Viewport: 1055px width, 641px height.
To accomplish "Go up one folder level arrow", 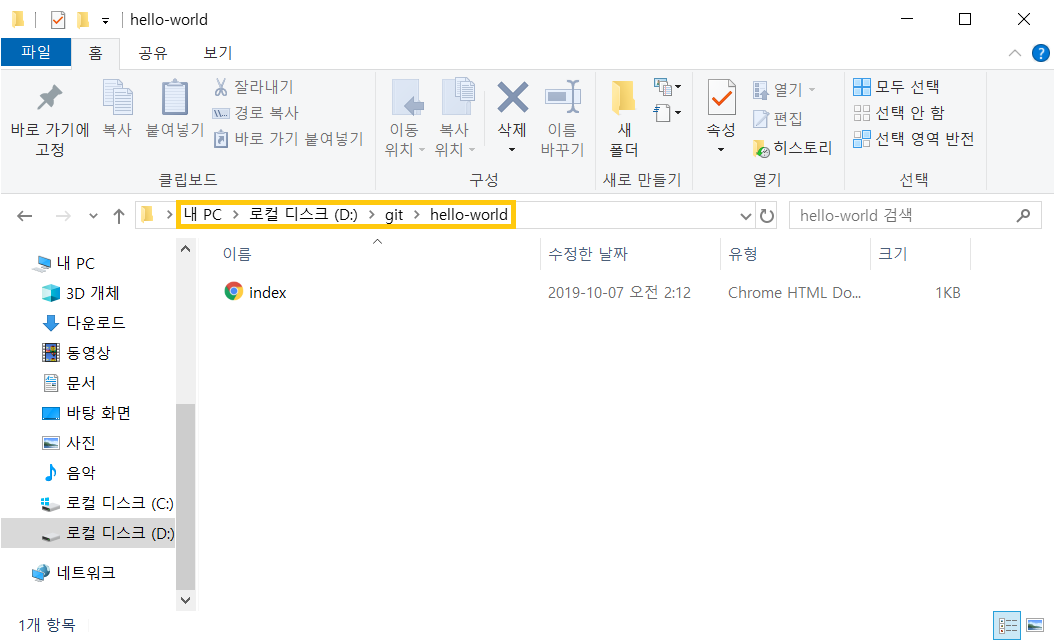I will (119, 216).
